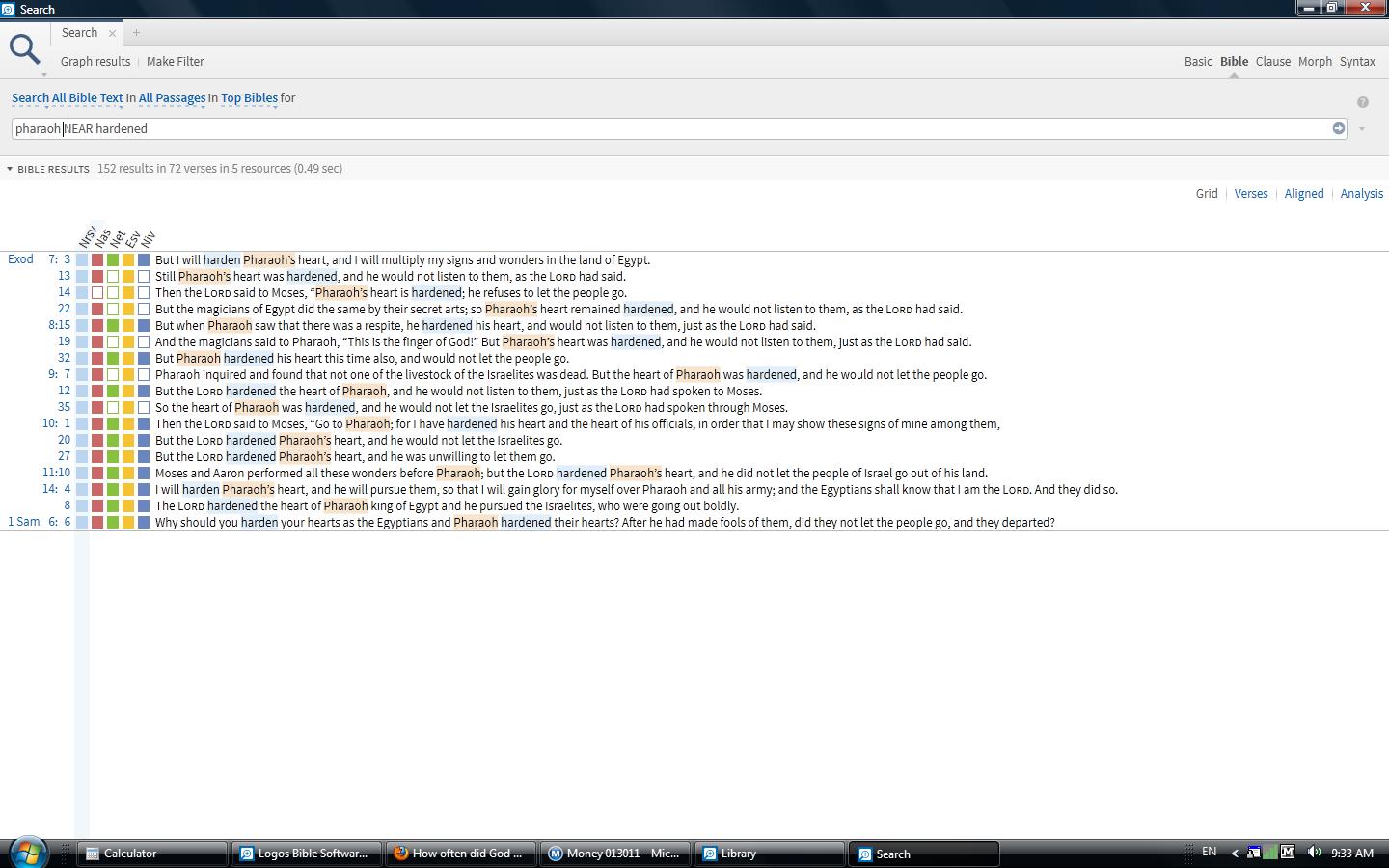Click the Esv column header
This screenshot has height=868, width=1389.
(x=134, y=237)
